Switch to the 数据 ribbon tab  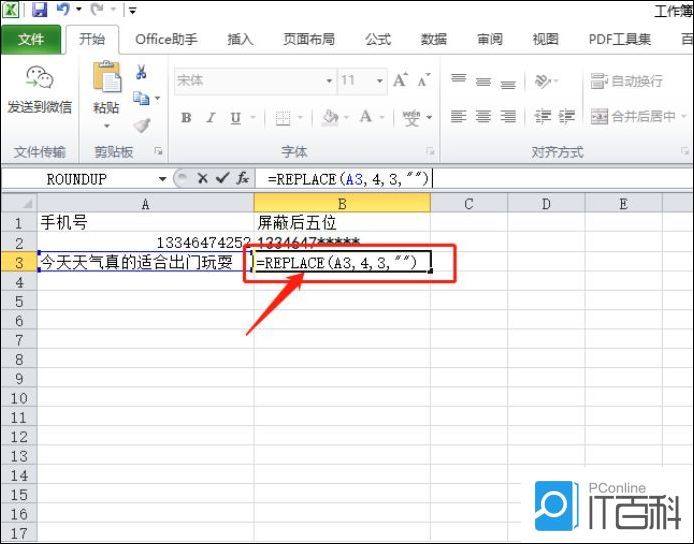[434, 39]
